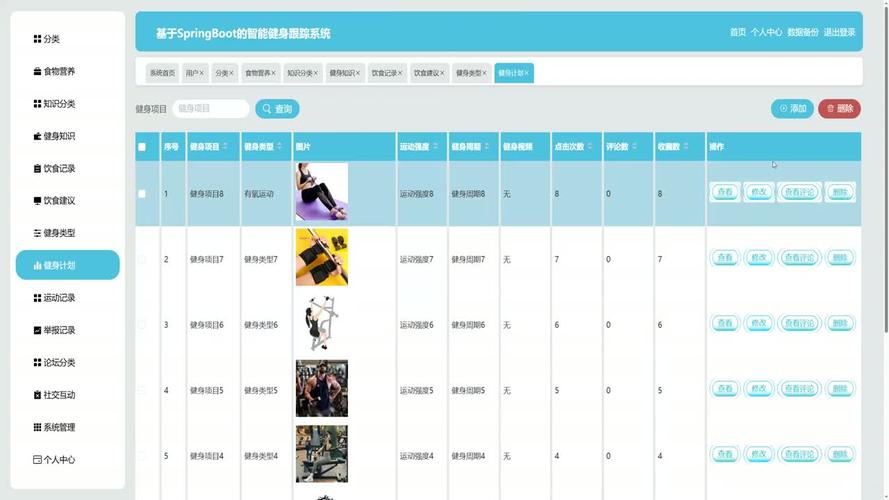The width and height of the screenshot is (889, 500).
Task: Click 首页 in the top header
Action: (x=738, y=32)
